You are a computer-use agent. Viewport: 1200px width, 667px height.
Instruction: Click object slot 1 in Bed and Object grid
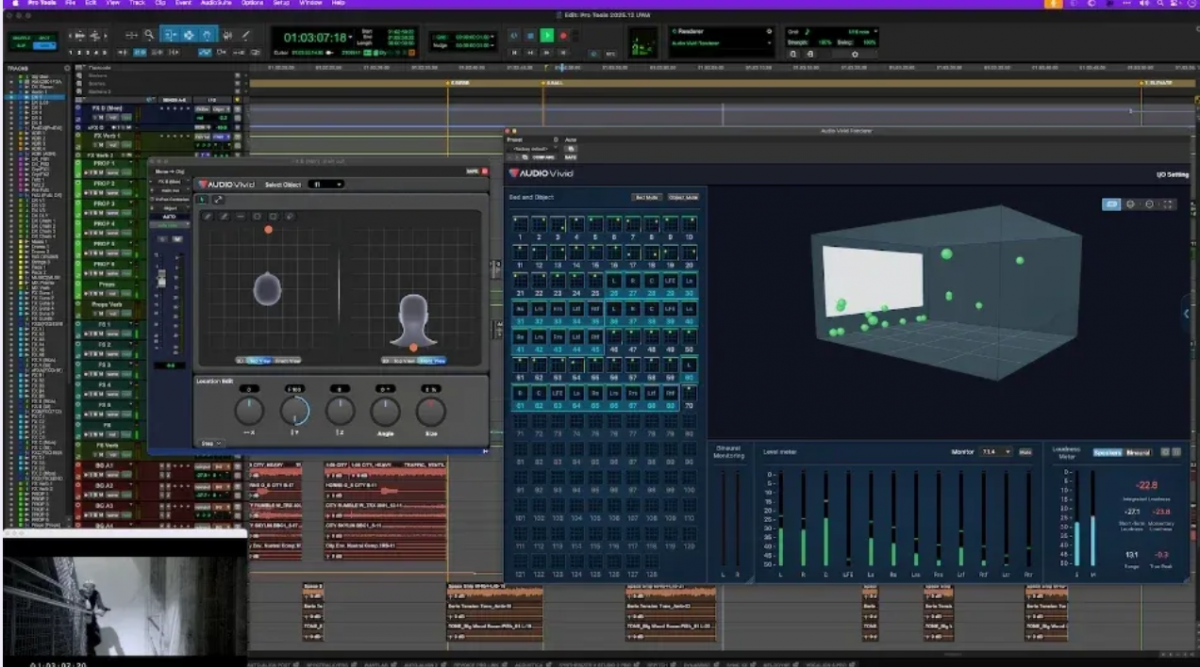(521, 226)
